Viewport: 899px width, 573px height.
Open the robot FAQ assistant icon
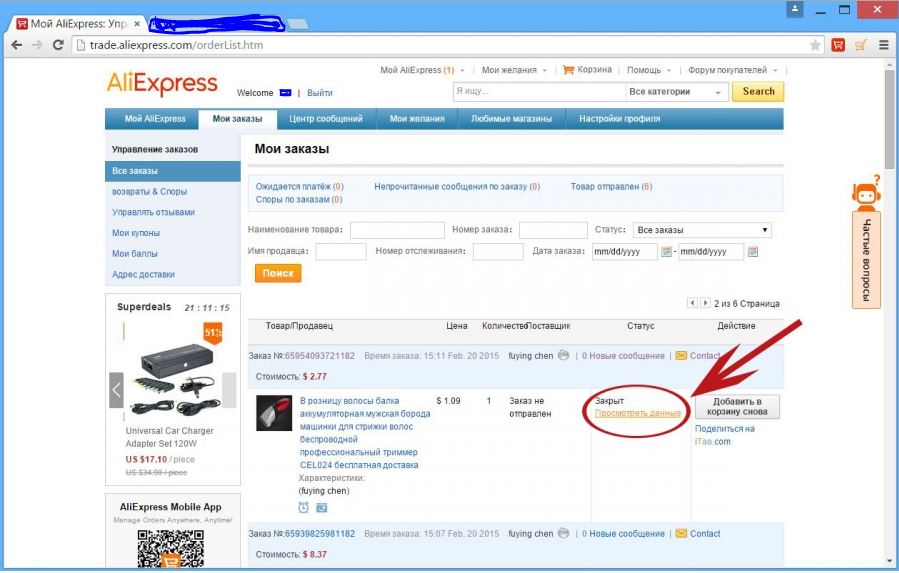click(x=866, y=193)
